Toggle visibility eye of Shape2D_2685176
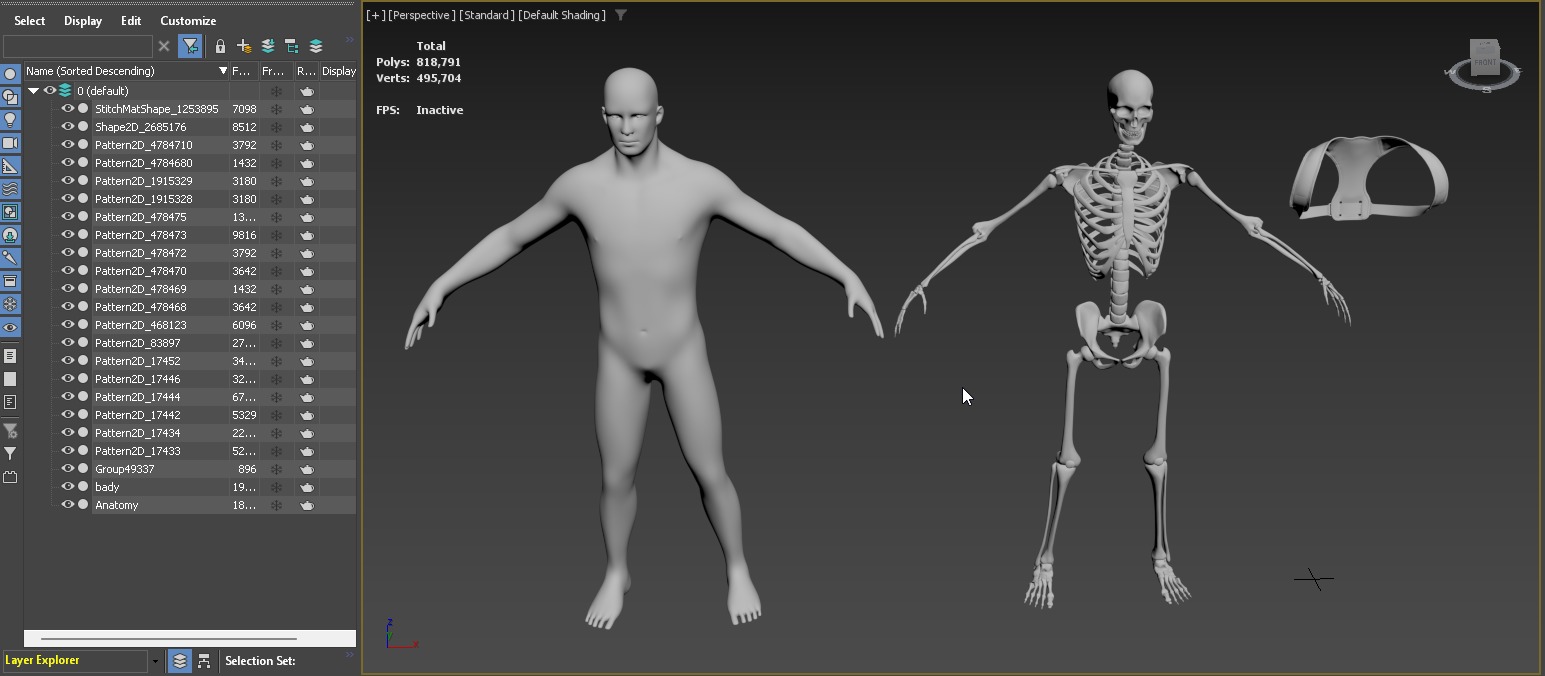The width and height of the screenshot is (1545, 676). pyautogui.click(x=68, y=127)
